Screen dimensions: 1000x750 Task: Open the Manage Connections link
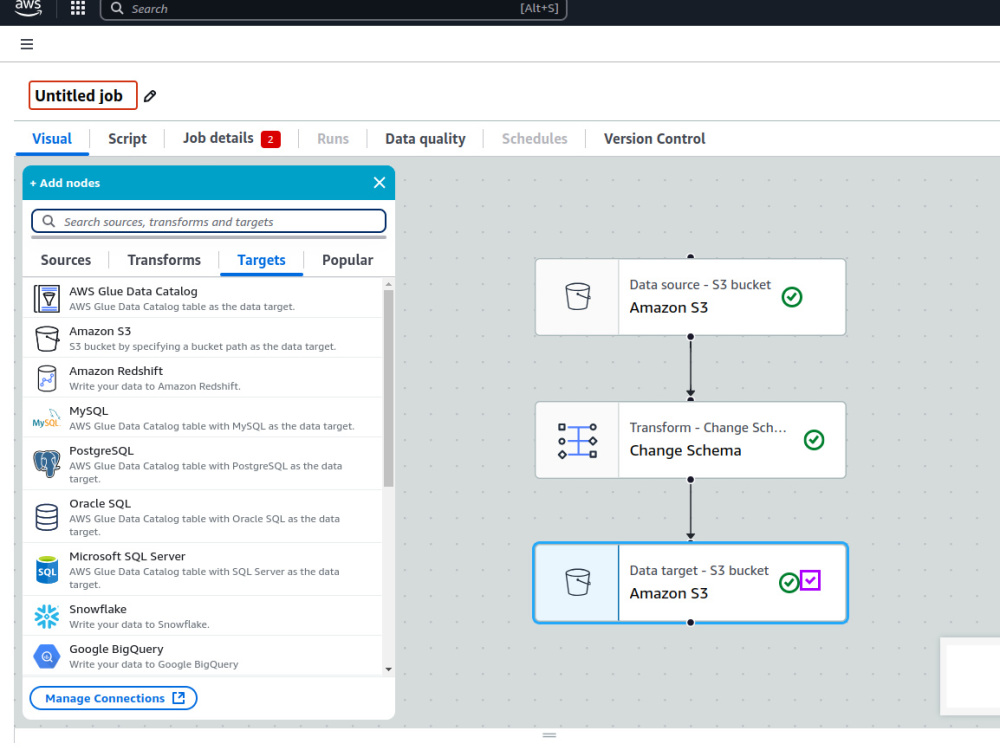[x=114, y=698]
